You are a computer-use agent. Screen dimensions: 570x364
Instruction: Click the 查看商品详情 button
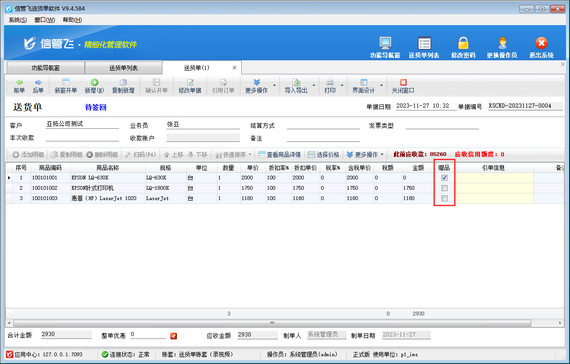(279, 155)
